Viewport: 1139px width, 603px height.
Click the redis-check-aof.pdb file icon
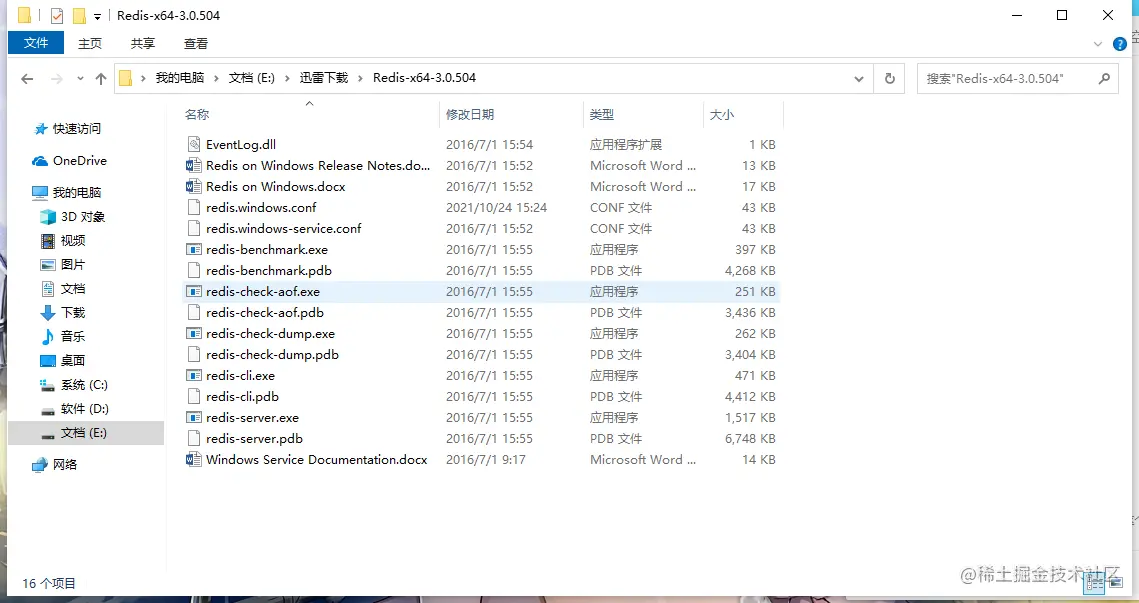click(193, 313)
